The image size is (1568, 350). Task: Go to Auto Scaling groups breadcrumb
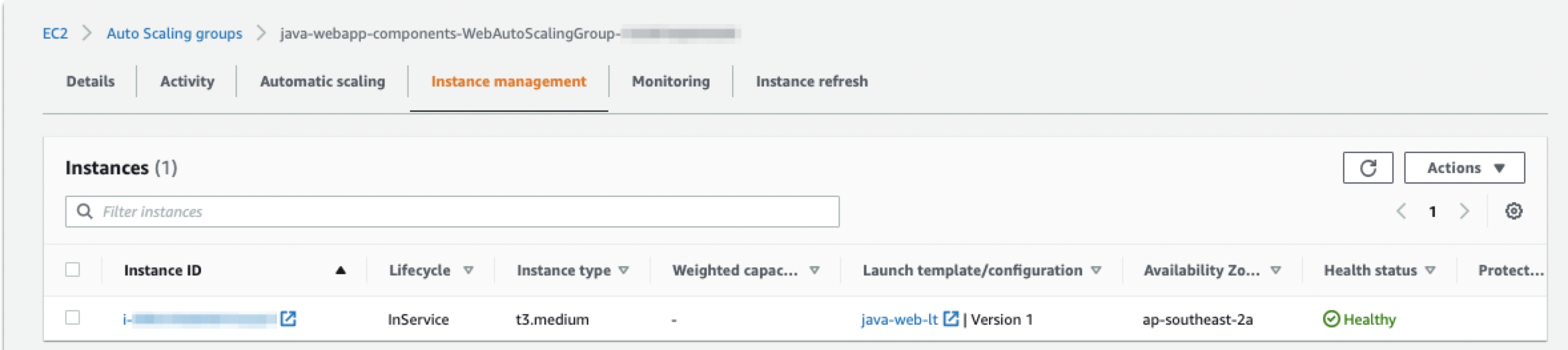tap(174, 33)
